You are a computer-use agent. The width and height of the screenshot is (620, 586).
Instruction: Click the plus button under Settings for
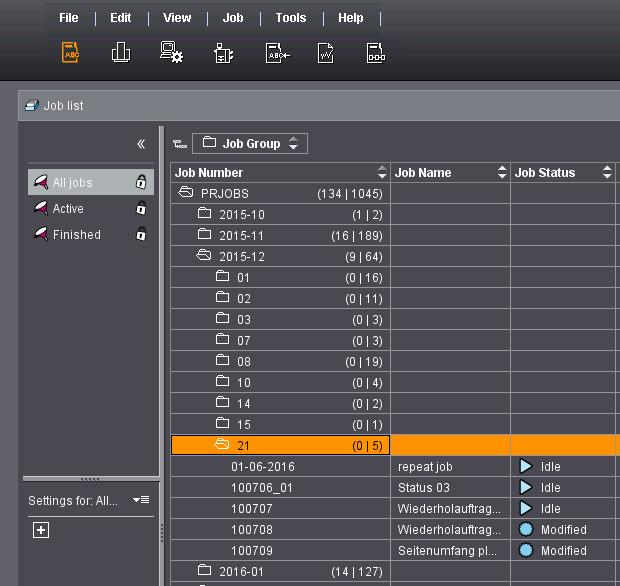tap(41, 530)
